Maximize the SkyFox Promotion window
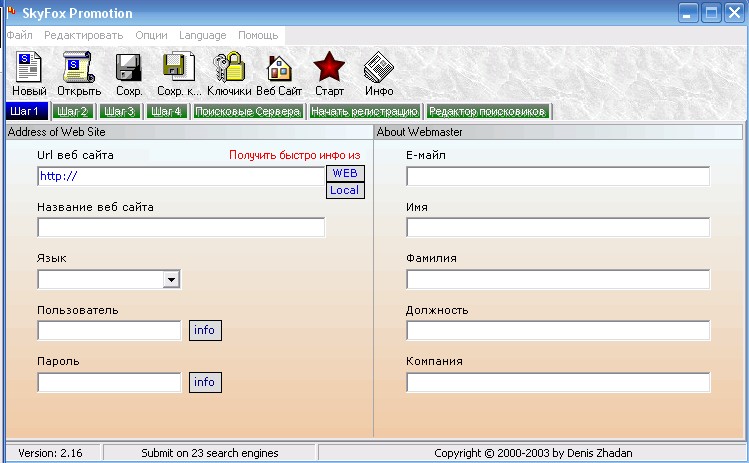The image size is (749, 463). coord(711,12)
